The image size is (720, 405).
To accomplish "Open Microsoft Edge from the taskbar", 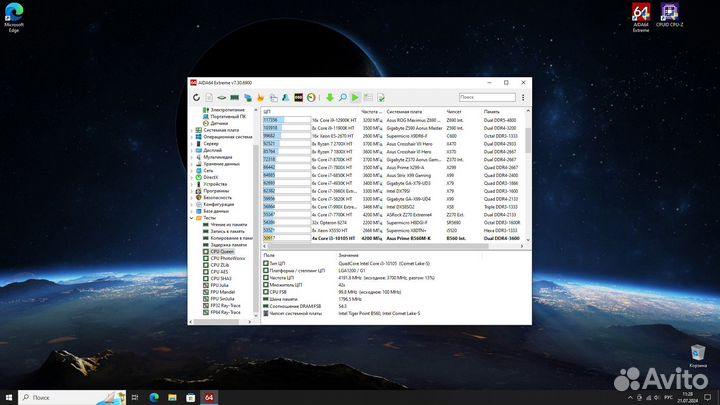I will [154, 397].
